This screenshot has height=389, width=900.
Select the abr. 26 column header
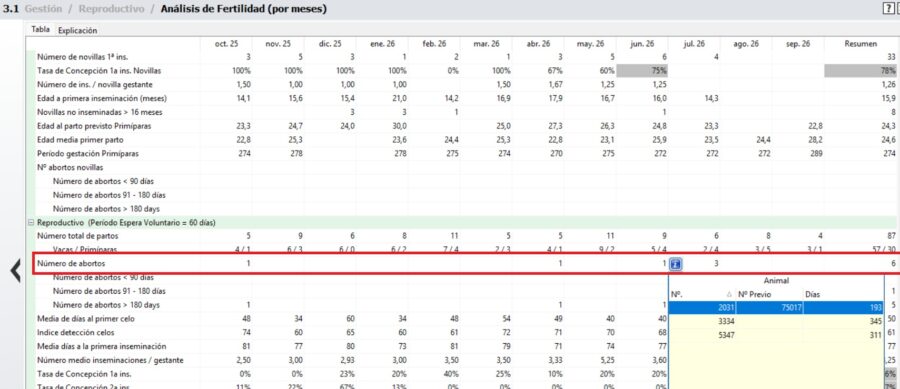(538, 44)
